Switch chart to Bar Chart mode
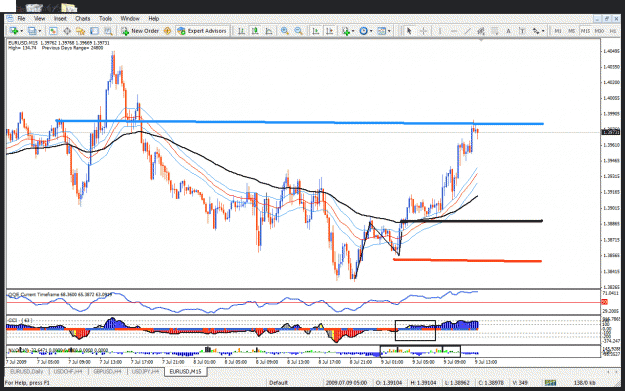This screenshot has width=625, height=391. coord(241,31)
